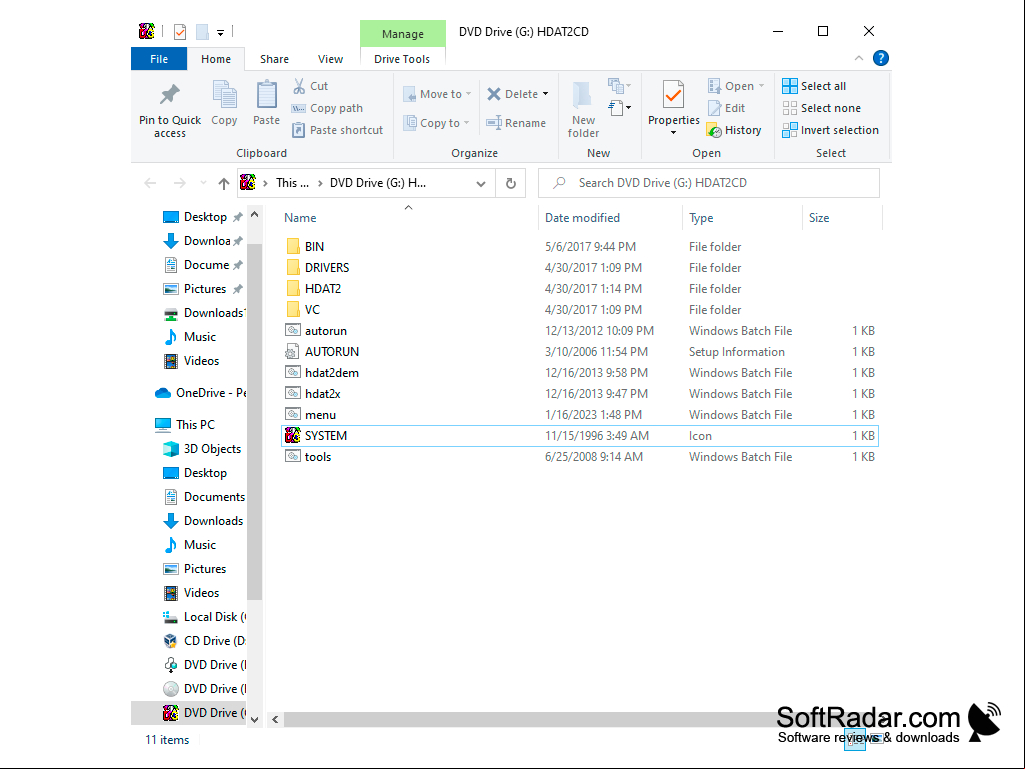Image resolution: width=1025 pixels, height=769 pixels.
Task: Open the Delete options dropdown arrow
Action: pyautogui.click(x=545, y=94)
